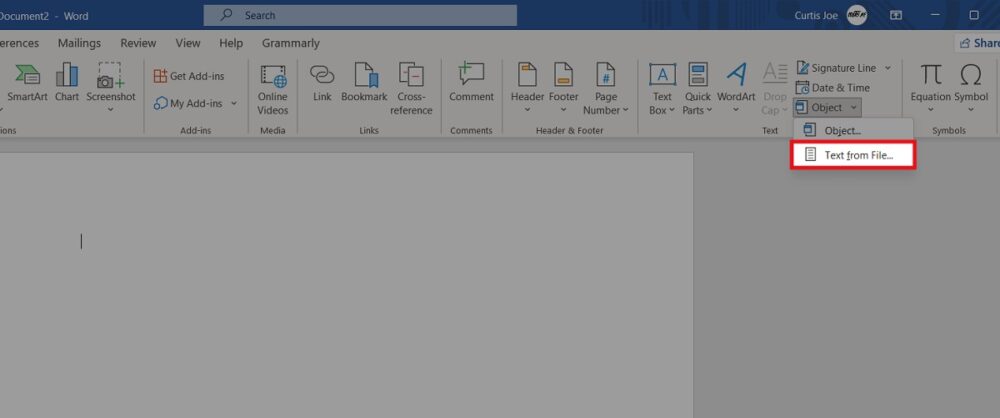1000x418 pixels.
Task: Open the View tab
Action: coord(188,43)
